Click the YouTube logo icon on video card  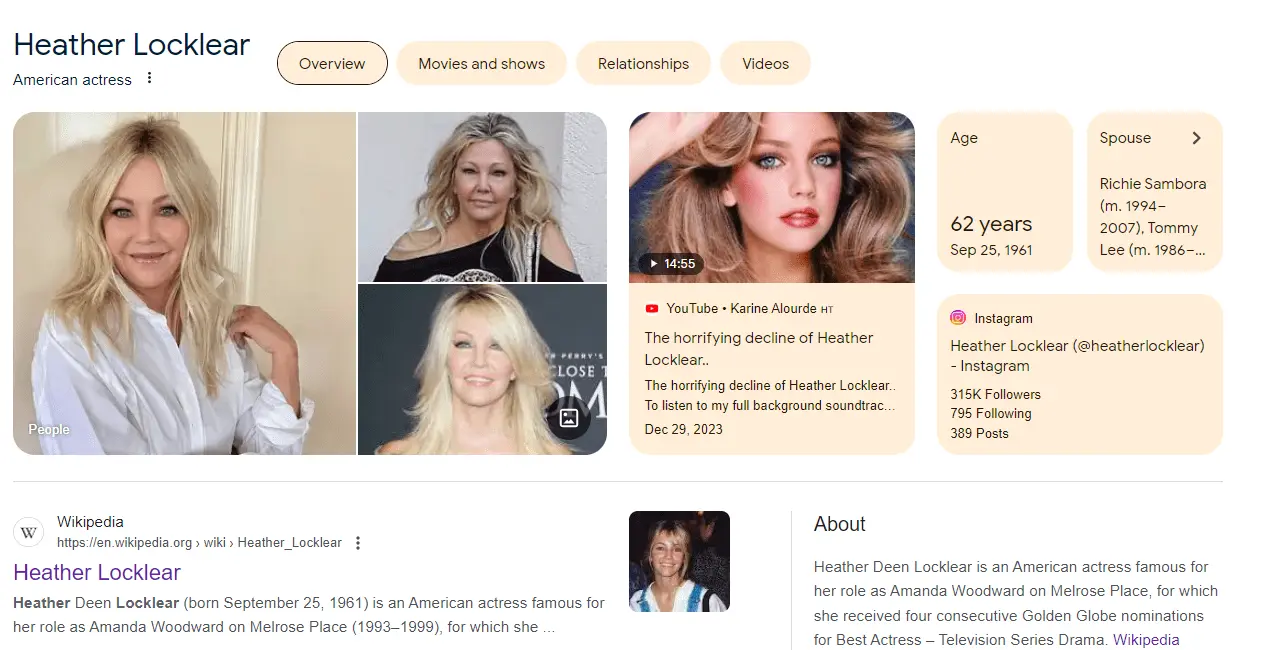click(652, 309)
